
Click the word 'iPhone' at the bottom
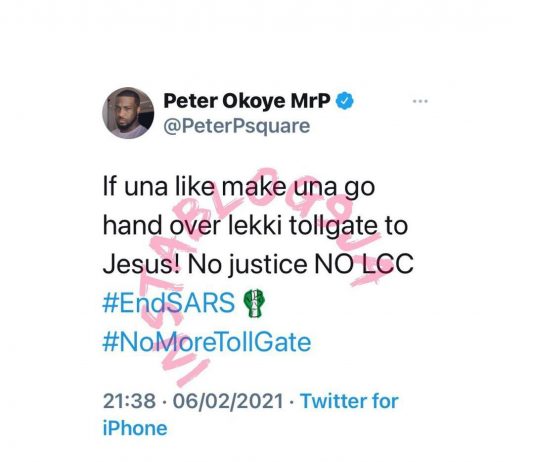click(x=135, y=428)
